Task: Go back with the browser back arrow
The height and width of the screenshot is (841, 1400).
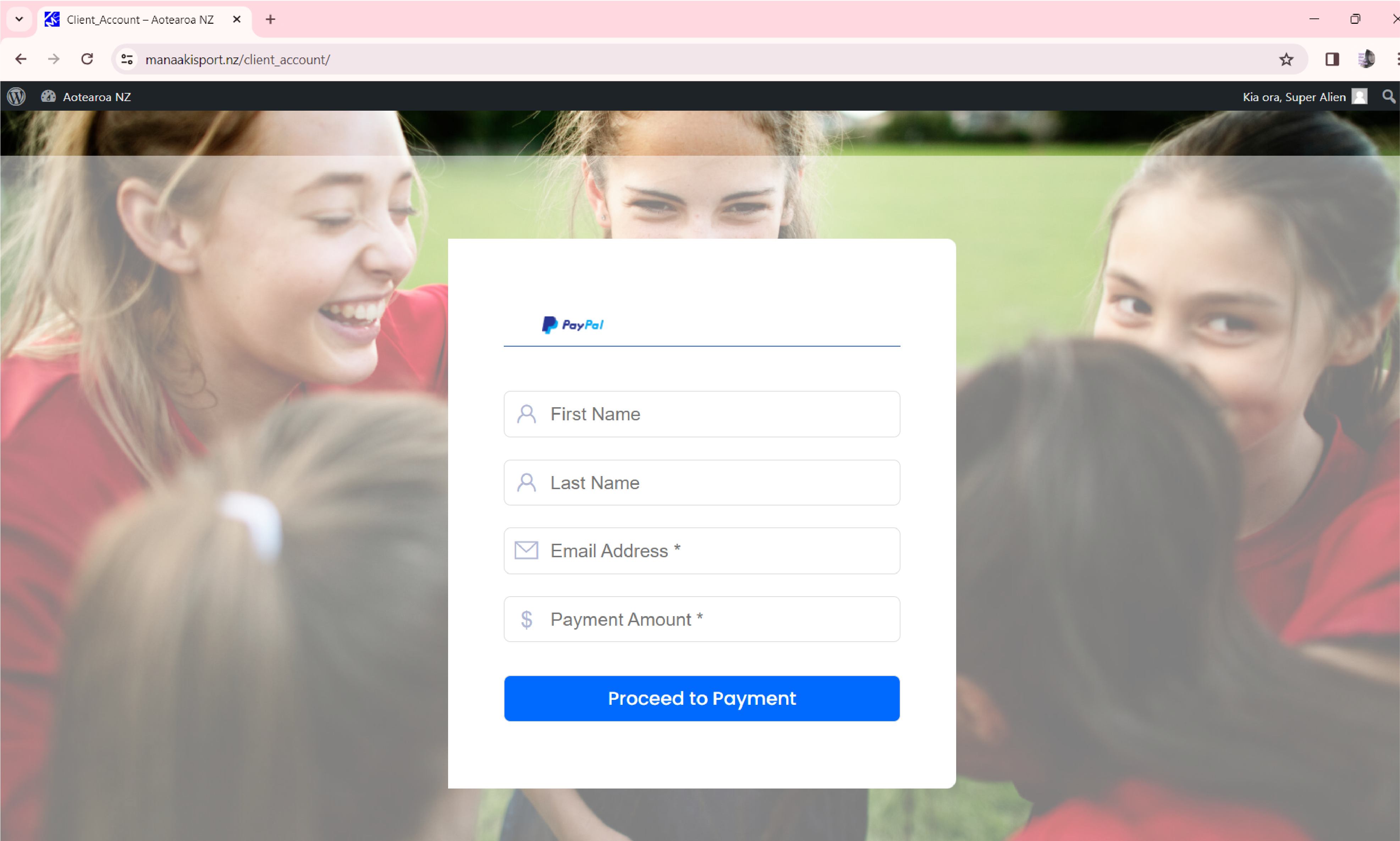Action: [x=21, y=59]
